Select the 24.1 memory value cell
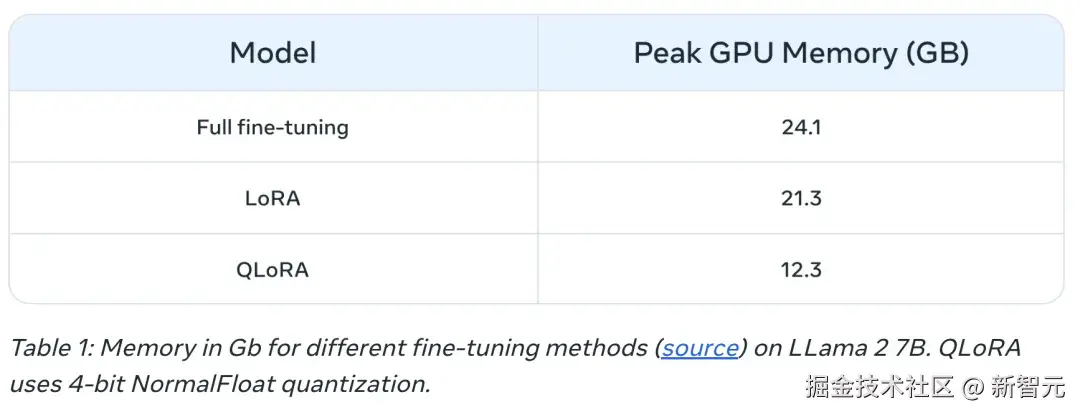This screenshot has height=415, width=1080. pos(801,127)
